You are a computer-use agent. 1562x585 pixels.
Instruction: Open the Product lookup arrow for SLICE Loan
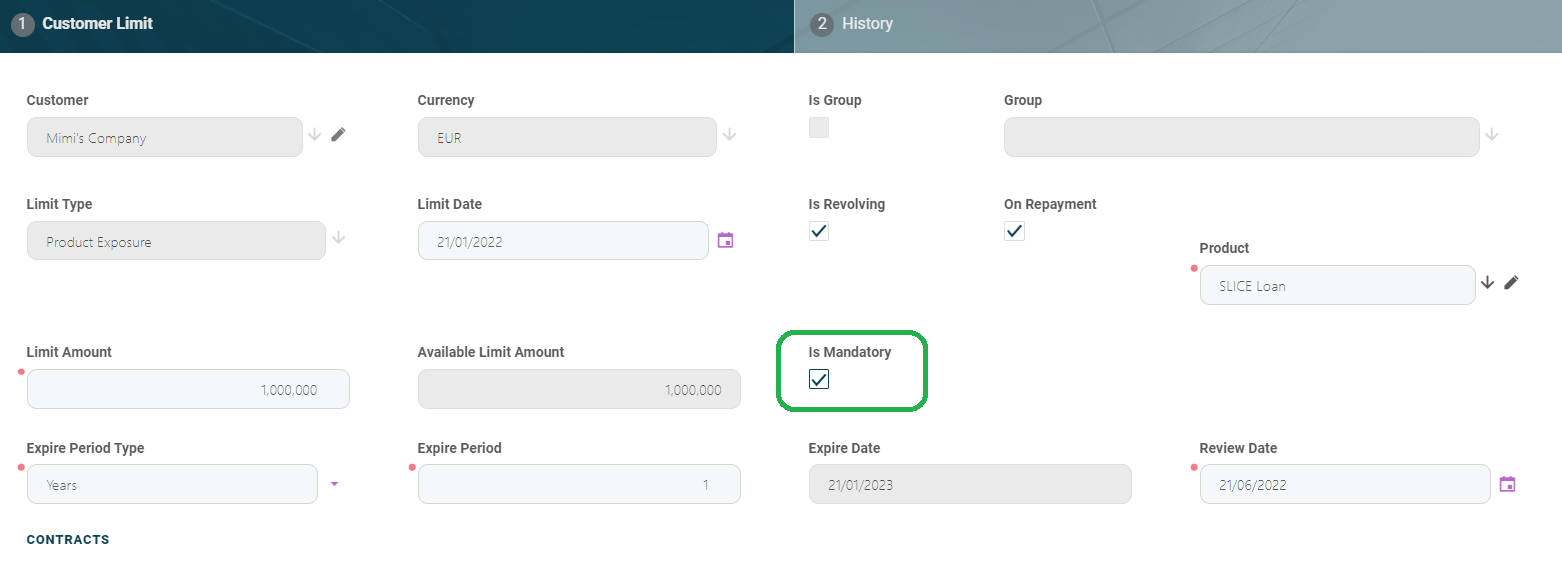pyautogui.click(x=1487, y=282)
